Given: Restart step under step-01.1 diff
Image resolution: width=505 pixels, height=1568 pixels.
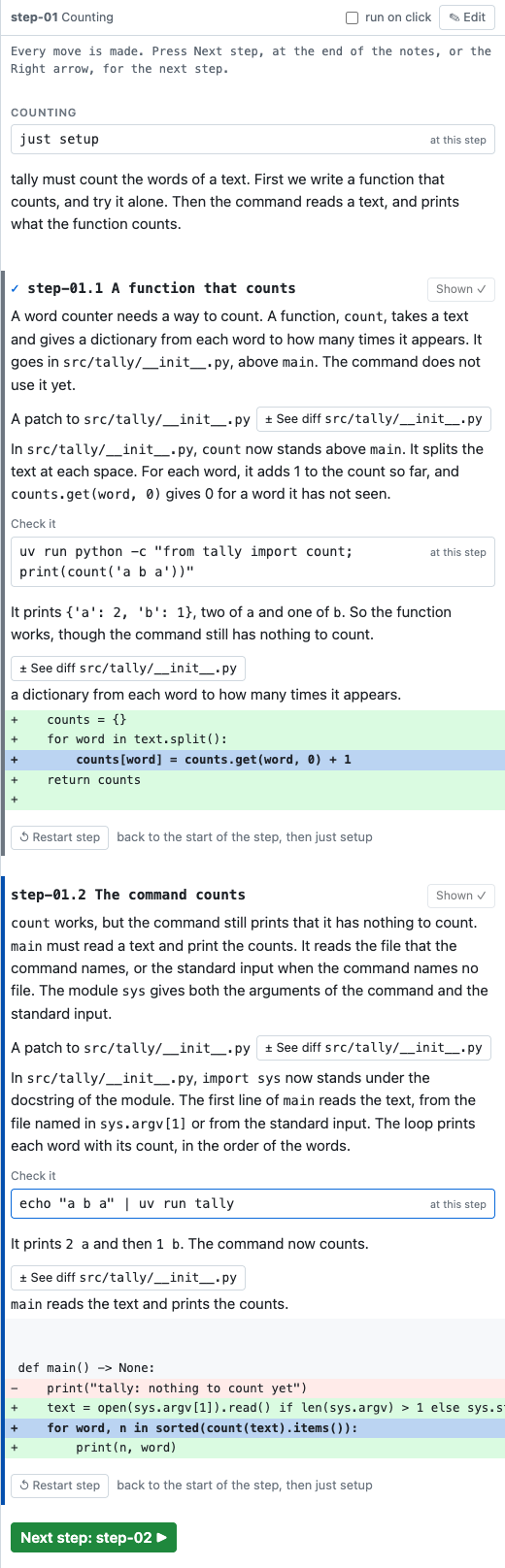Looking at the screenshot, I should click(60, 837).
